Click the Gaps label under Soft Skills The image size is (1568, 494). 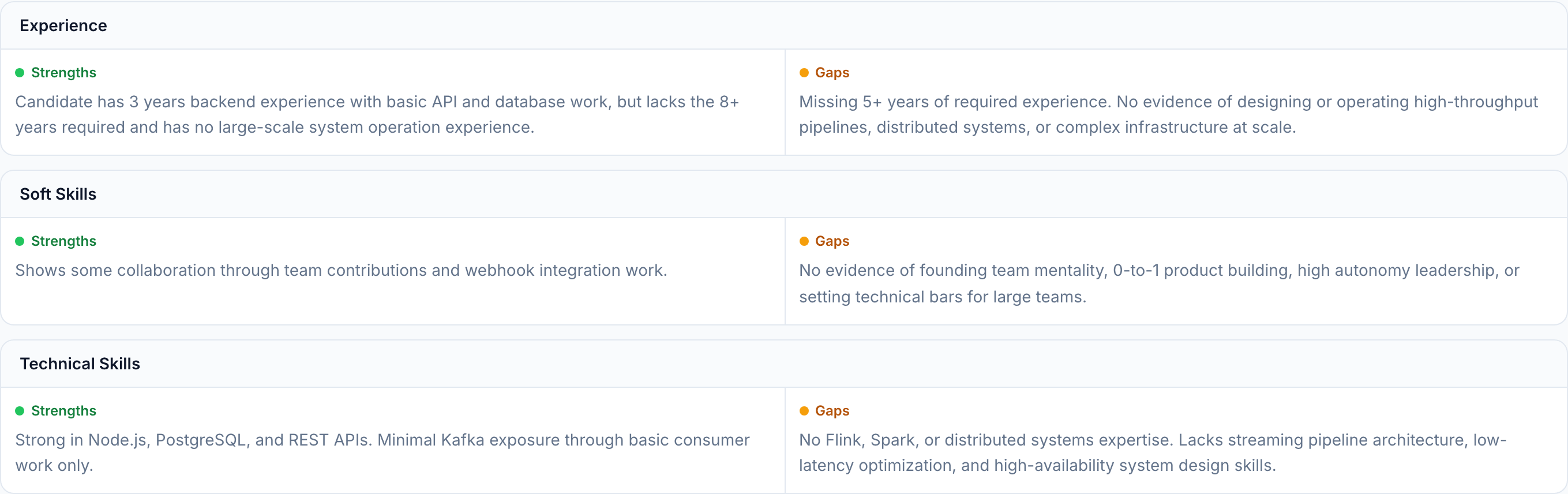pos(831,241)
